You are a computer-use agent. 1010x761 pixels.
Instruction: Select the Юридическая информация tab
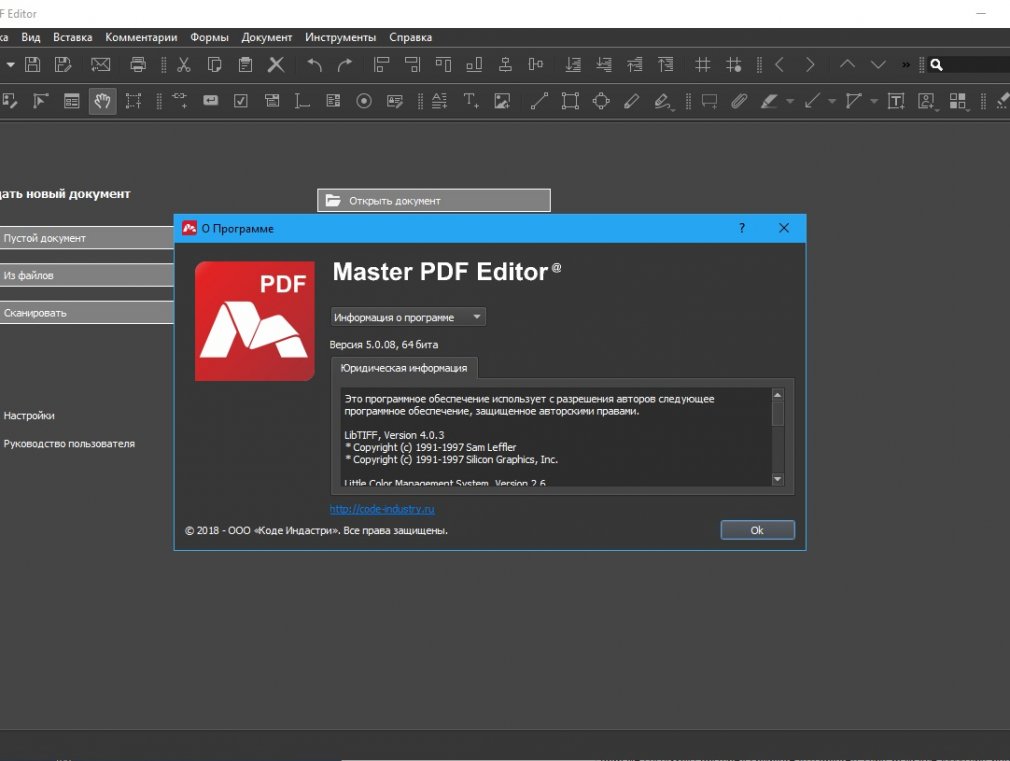404,368
